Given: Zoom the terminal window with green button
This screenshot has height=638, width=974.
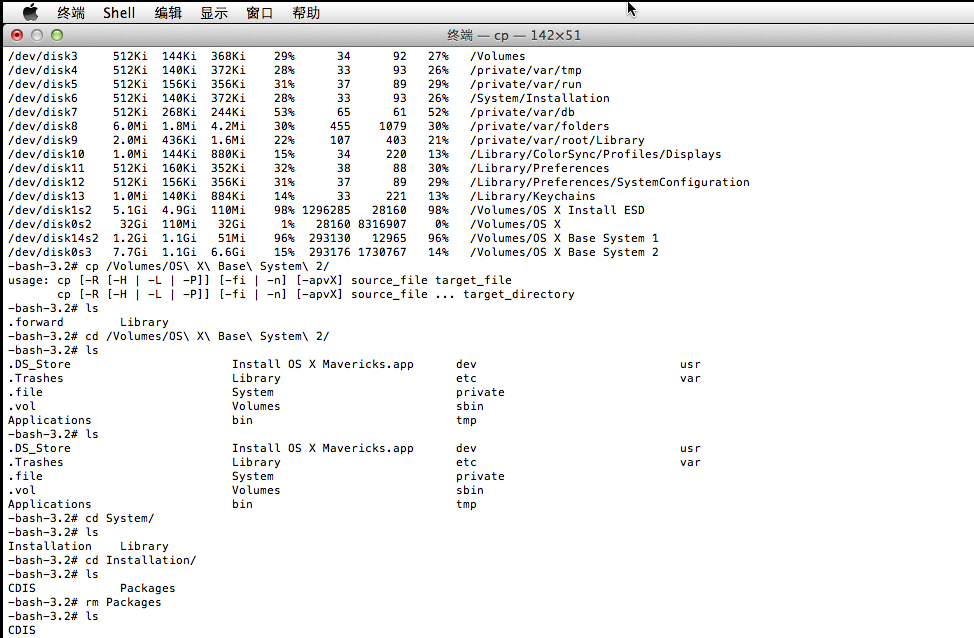Looking at the screenshot, I should [57, 35].
